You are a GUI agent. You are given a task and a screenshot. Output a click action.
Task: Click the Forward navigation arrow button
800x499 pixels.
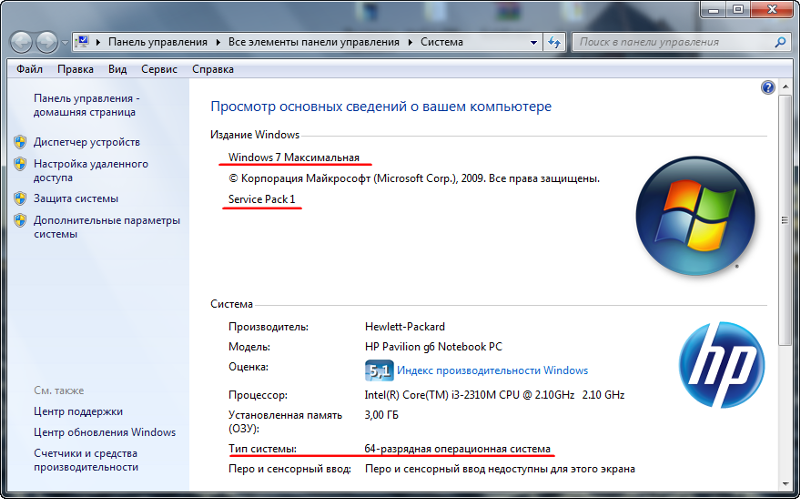[47, 42]
